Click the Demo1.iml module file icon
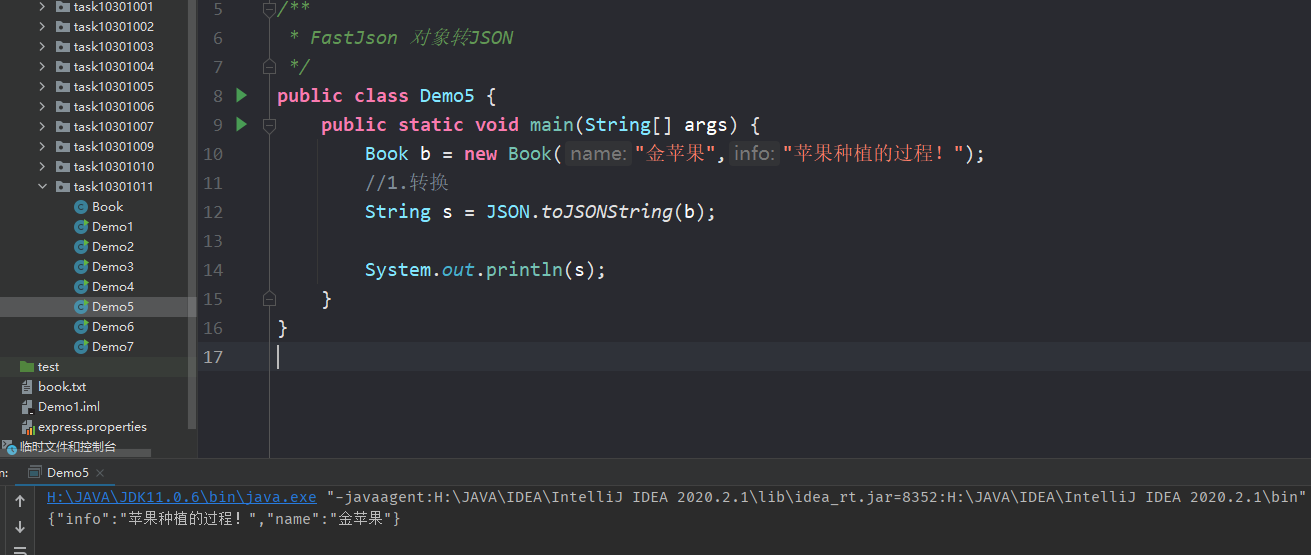The width and height of the screenshot is (1311, 555). pos(27,407)
